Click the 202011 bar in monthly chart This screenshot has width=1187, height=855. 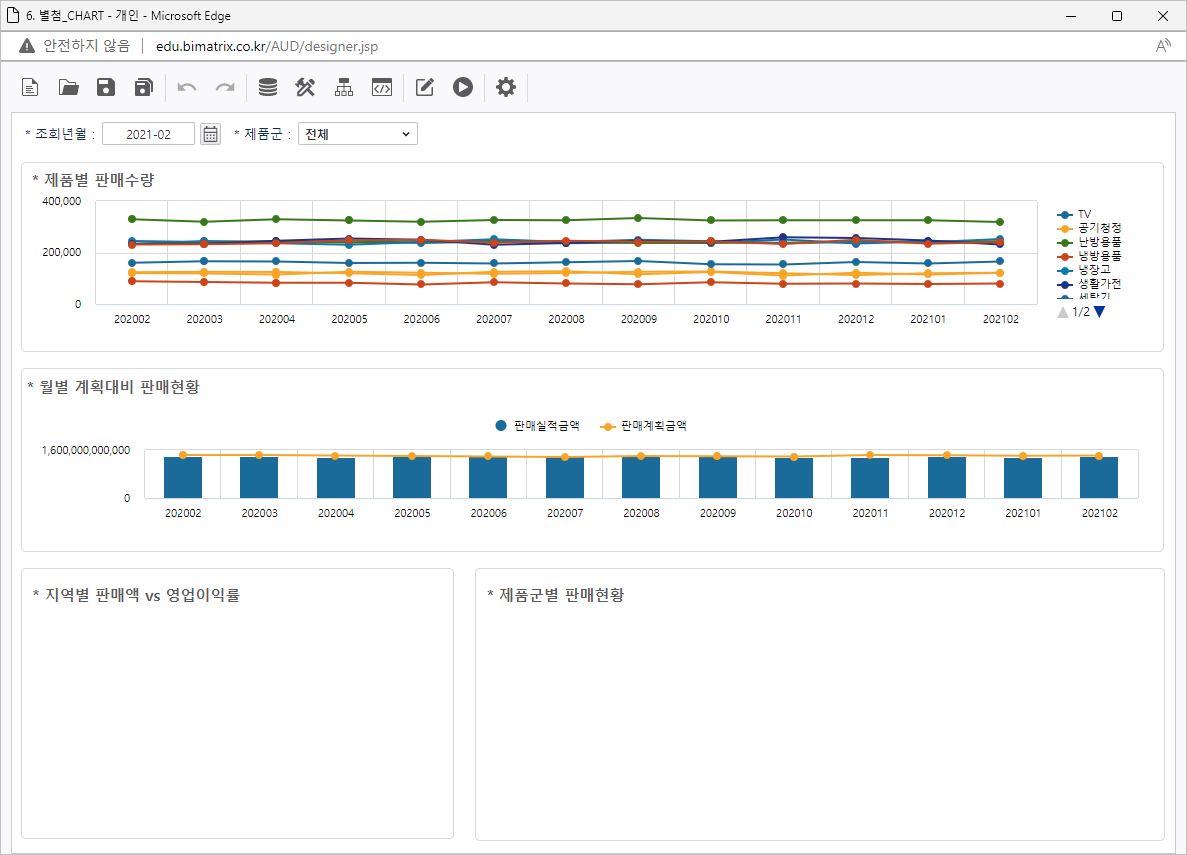[x=870, y=477]
